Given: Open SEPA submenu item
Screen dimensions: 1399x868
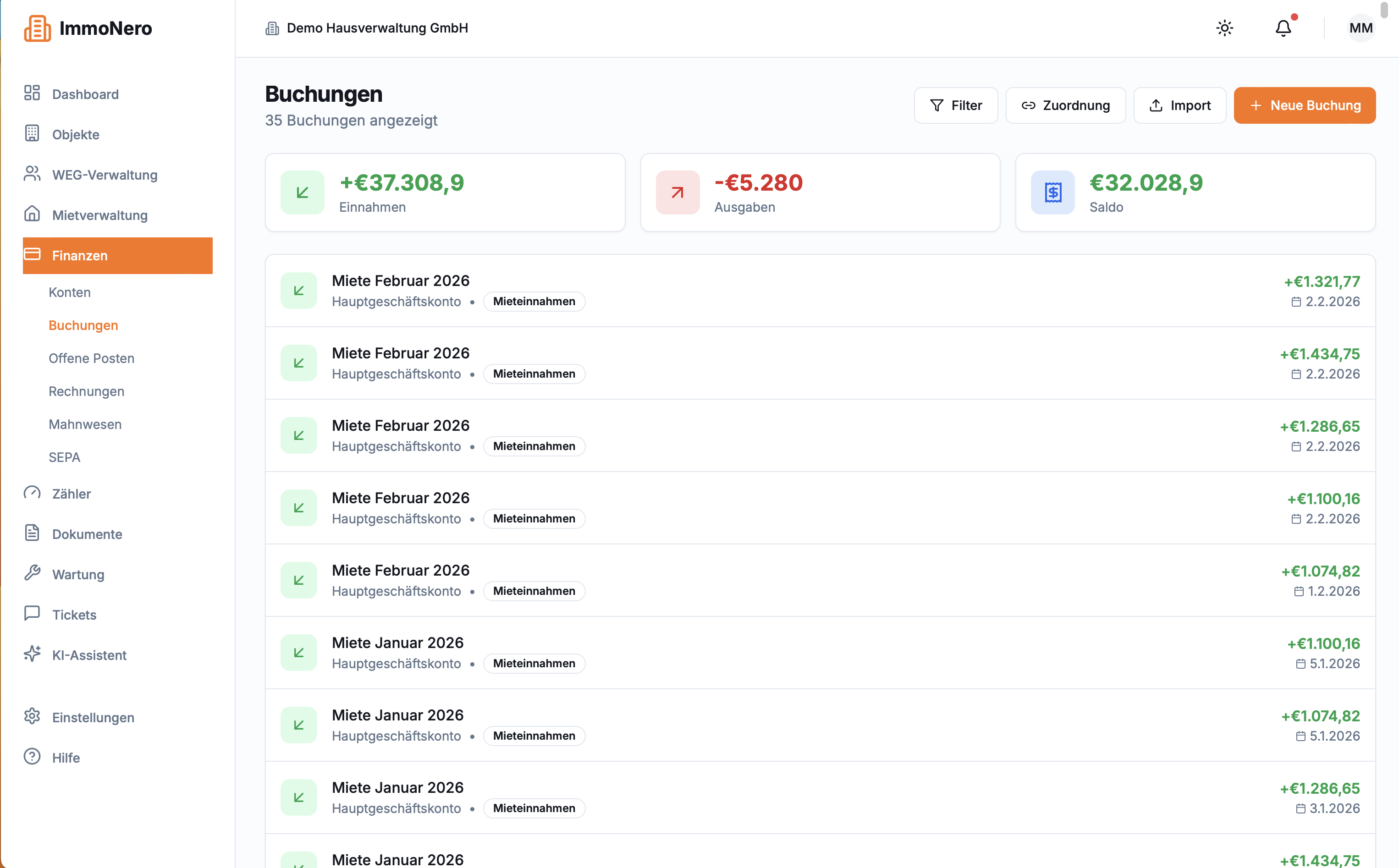Looking at the screenshot, I should point(64,457).
